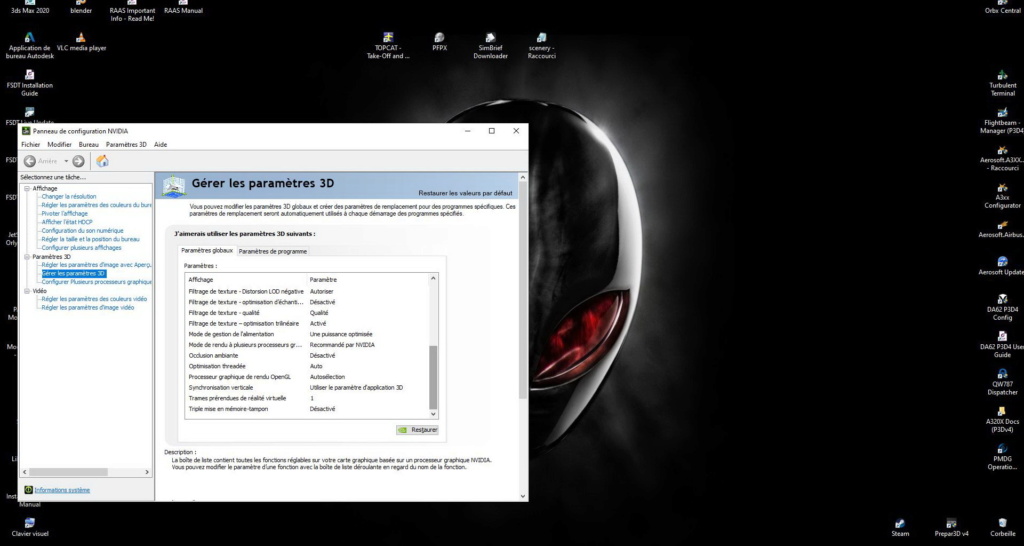The image size is (1024, 546).
Task: Click the Restaurer button
Action: tap(417, 430)
